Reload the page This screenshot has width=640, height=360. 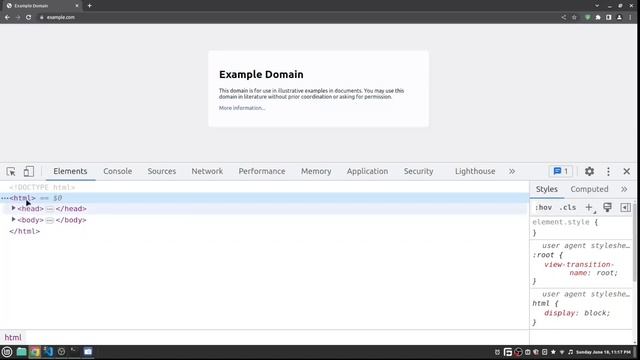(29, 17)
